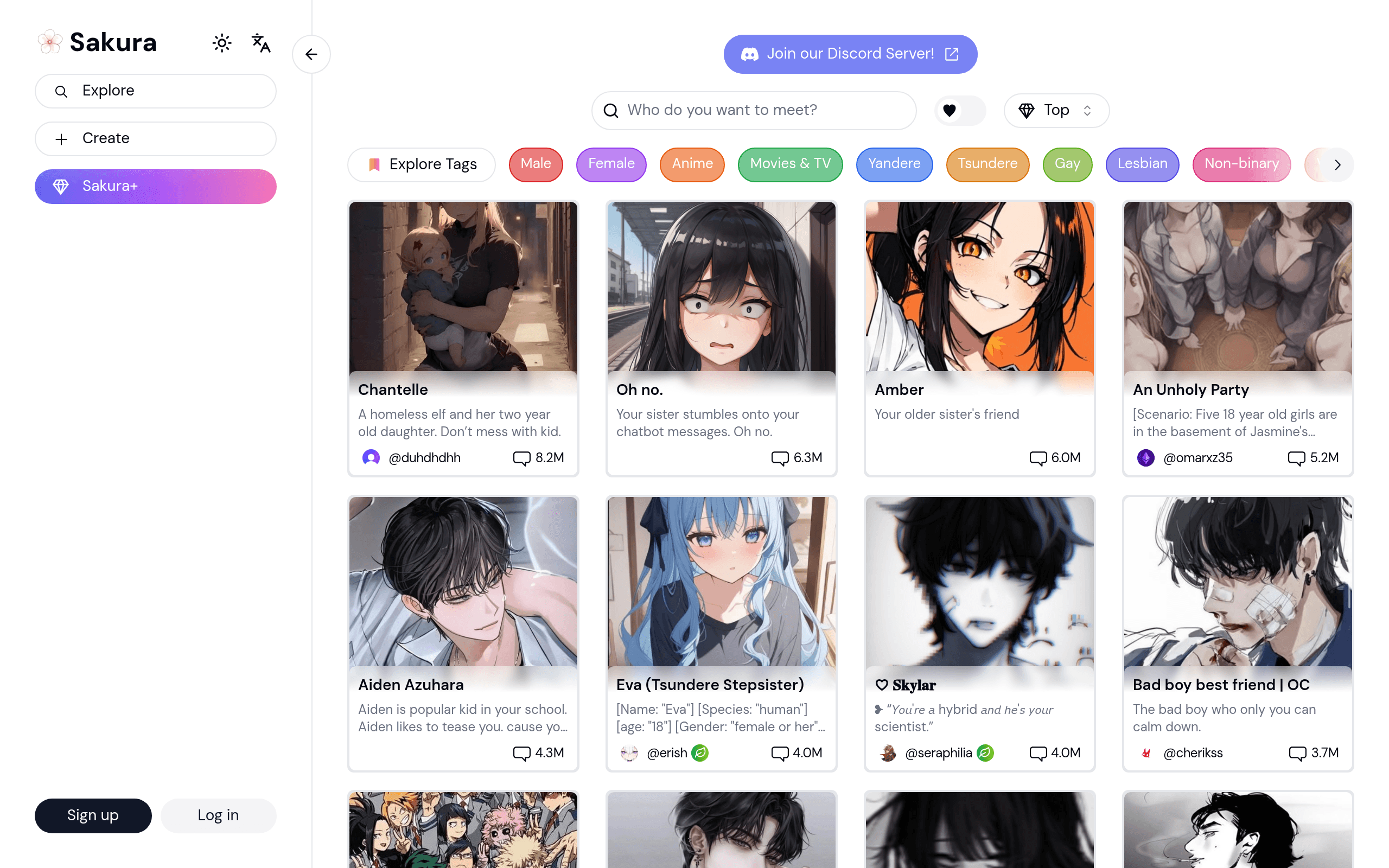Click the chat bubble icon on Aiden Azuhara card
The height and width of the screenshot is (868, 1389).
click(x=521, y=753)
